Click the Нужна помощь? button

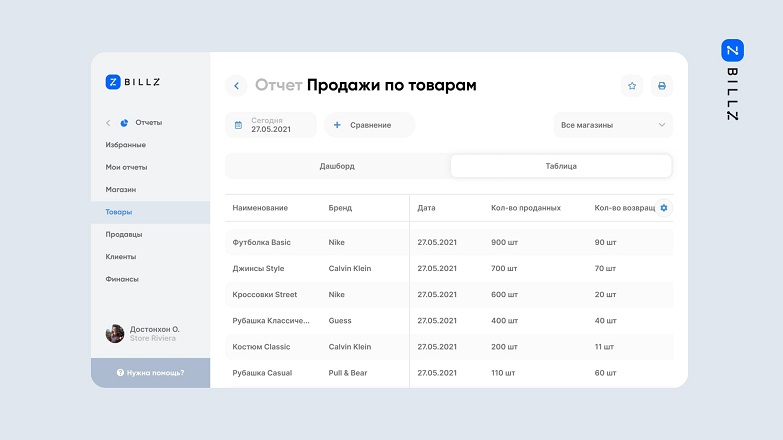pyautogui.click(x=151, y=372)
